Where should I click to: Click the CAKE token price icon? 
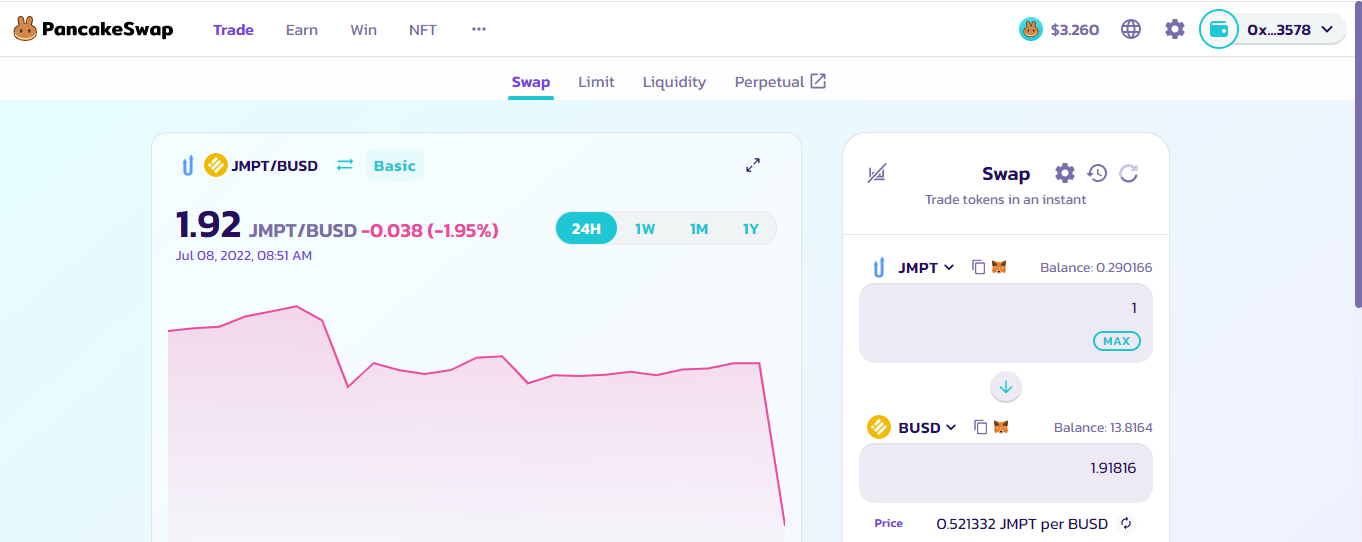pos(1031,29)
